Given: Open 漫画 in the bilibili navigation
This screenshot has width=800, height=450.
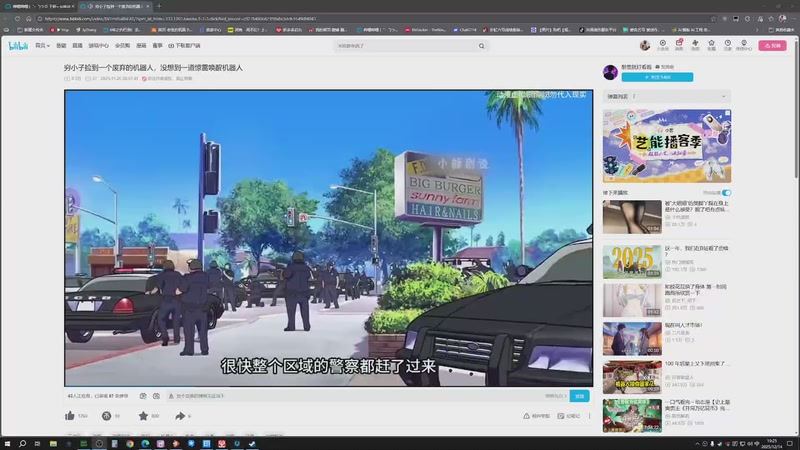Looking at the screenshot, I should click(x=141, y=46).
